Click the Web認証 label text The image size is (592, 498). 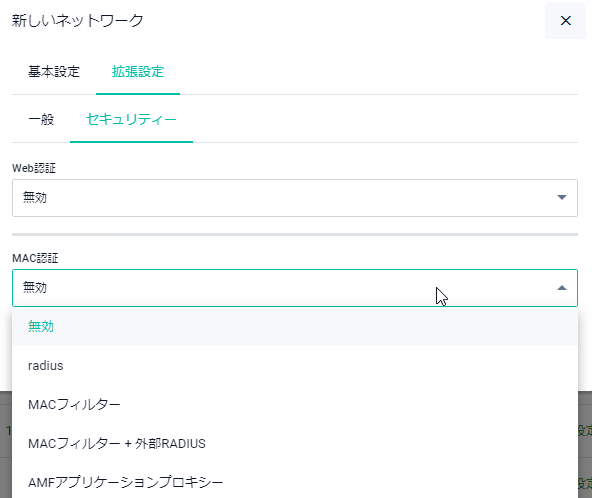(34, 168)
